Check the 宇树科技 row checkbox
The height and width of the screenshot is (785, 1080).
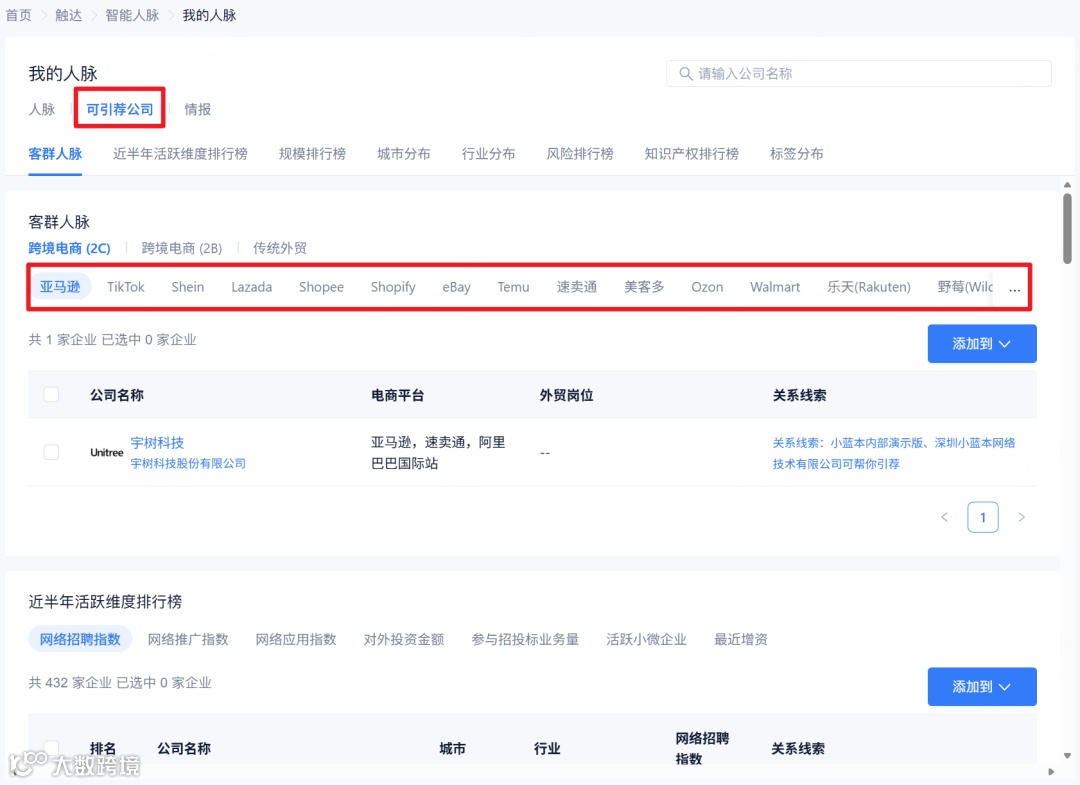click(51, 452)
